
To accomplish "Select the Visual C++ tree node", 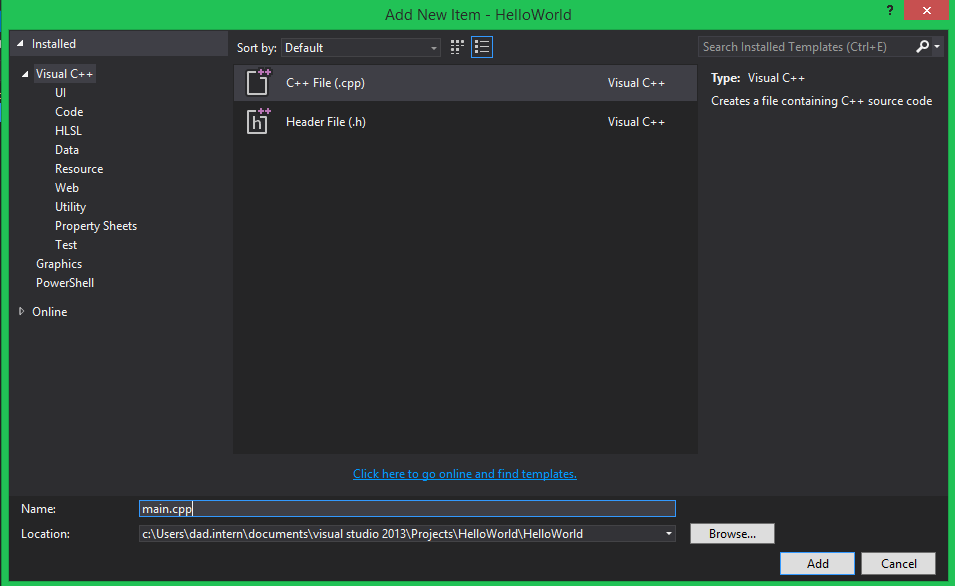I will coord(64,74).
